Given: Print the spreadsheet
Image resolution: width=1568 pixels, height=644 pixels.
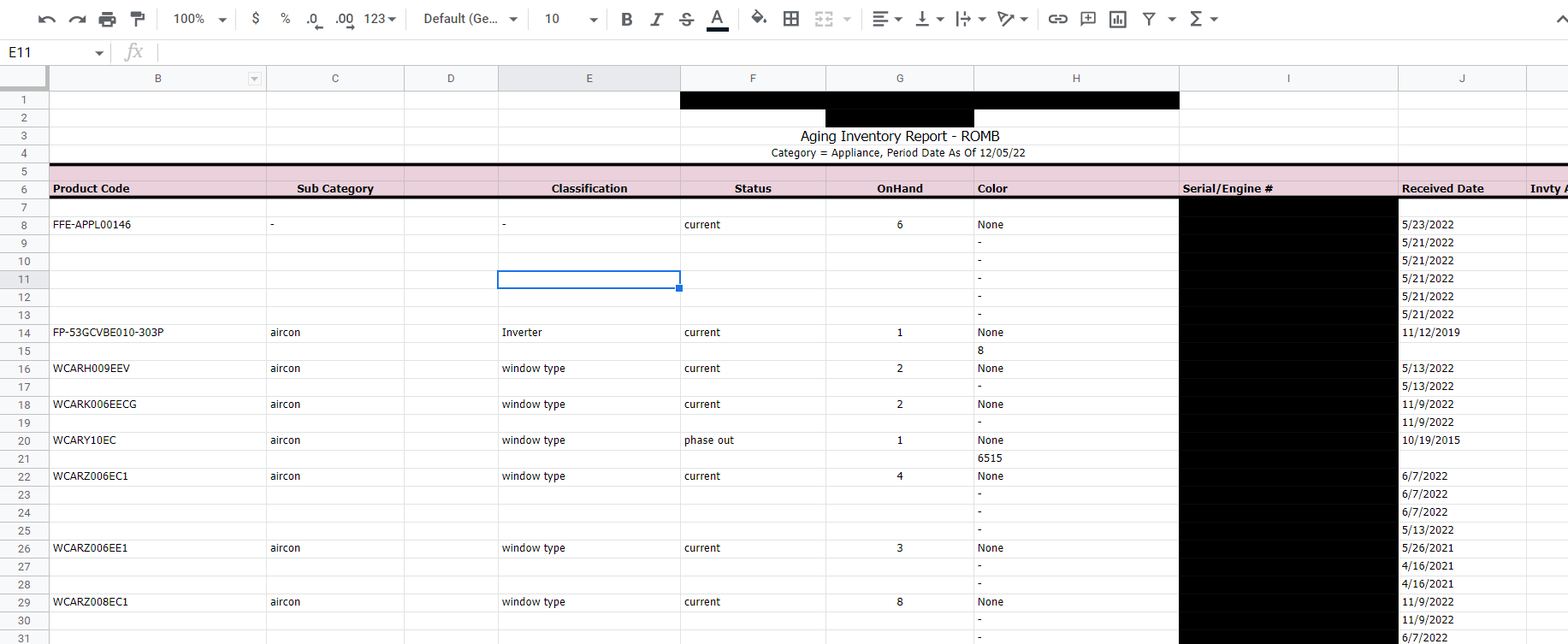Looking at the screenshot, I should pyautogui.click(x=107, y=19).
